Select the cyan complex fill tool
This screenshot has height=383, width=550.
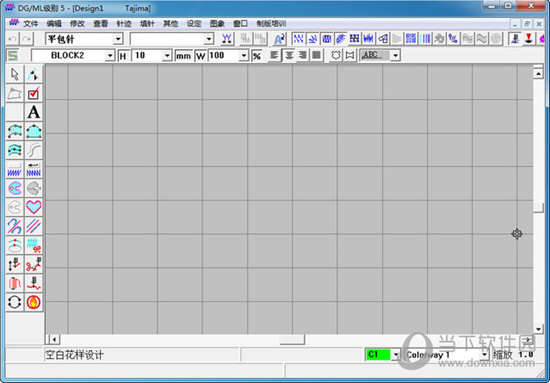coord(15,188)
